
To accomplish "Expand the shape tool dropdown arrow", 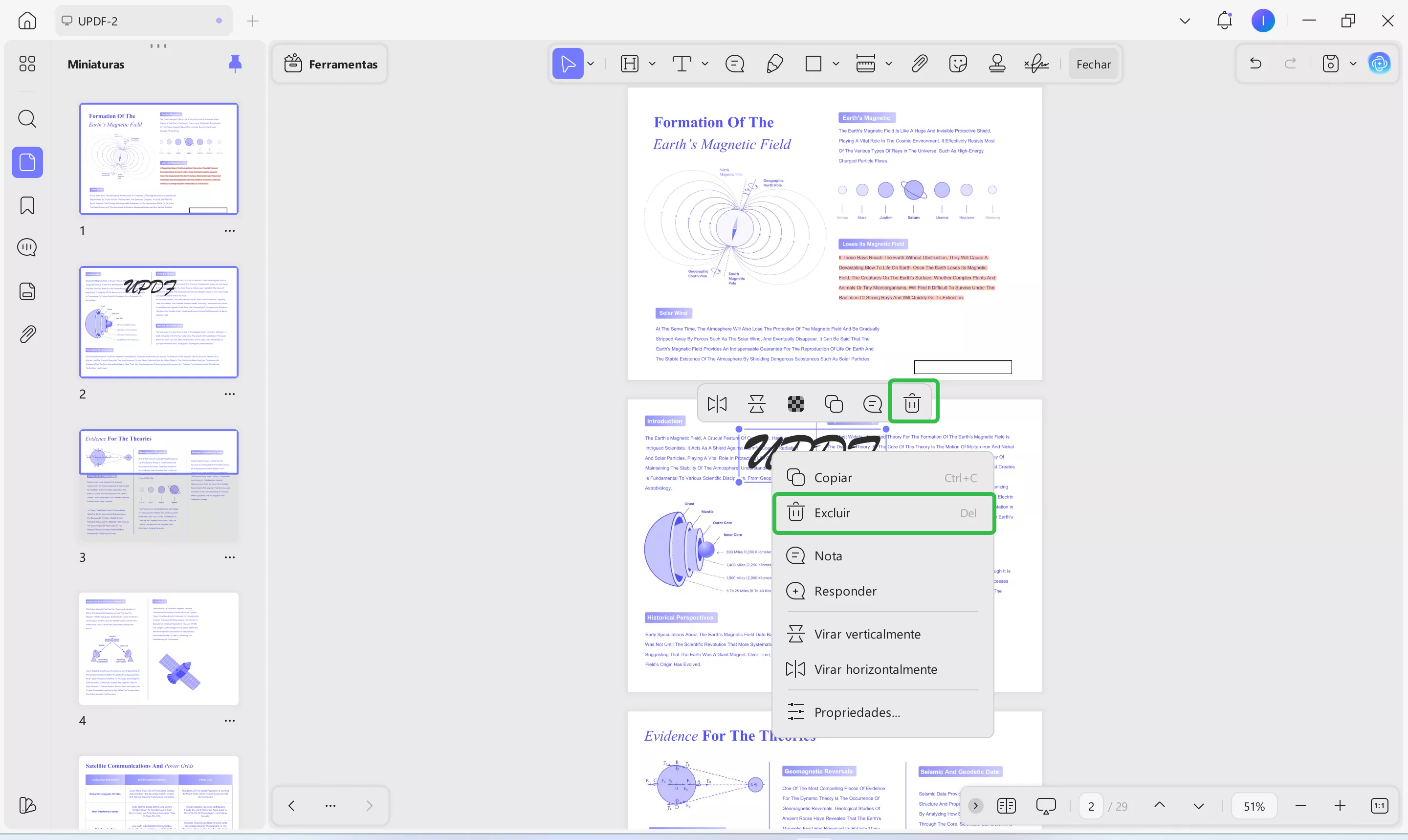I will click(836, 64).
